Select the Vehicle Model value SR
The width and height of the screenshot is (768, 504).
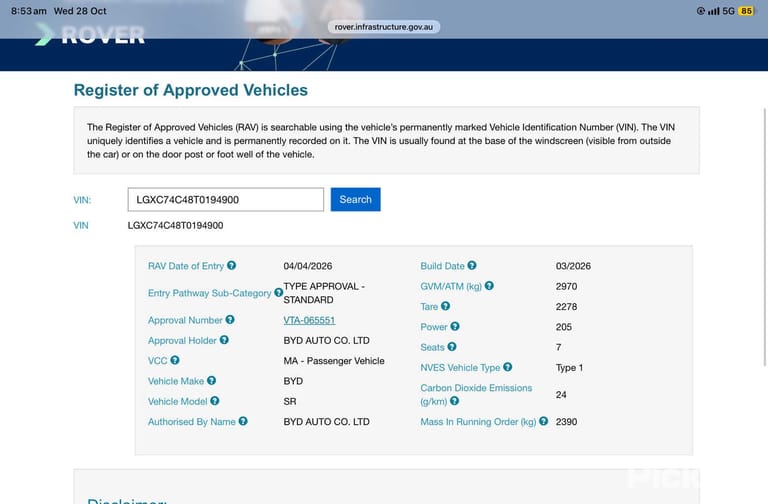coord(290,402)
